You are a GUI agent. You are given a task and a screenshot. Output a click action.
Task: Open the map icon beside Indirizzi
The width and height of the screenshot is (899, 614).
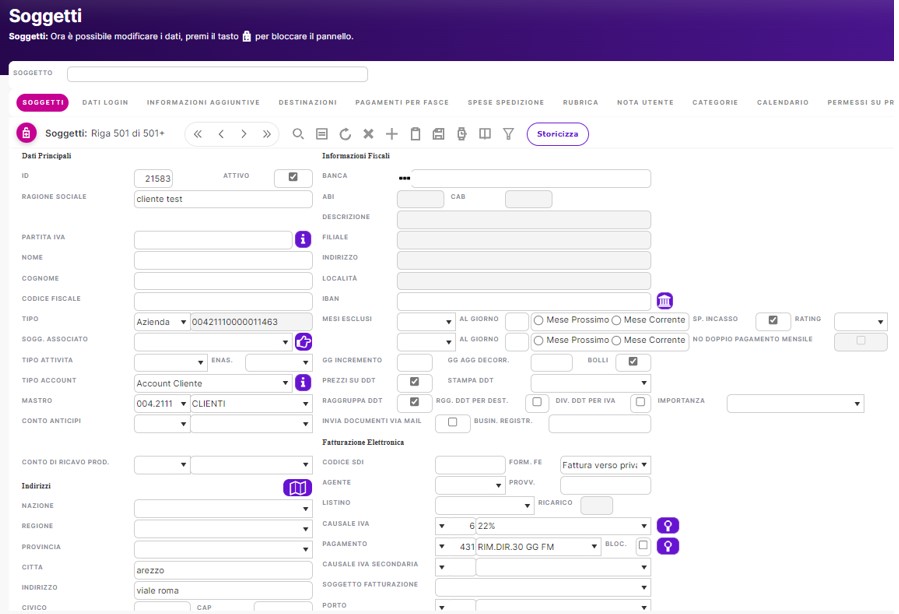point(297,488)
